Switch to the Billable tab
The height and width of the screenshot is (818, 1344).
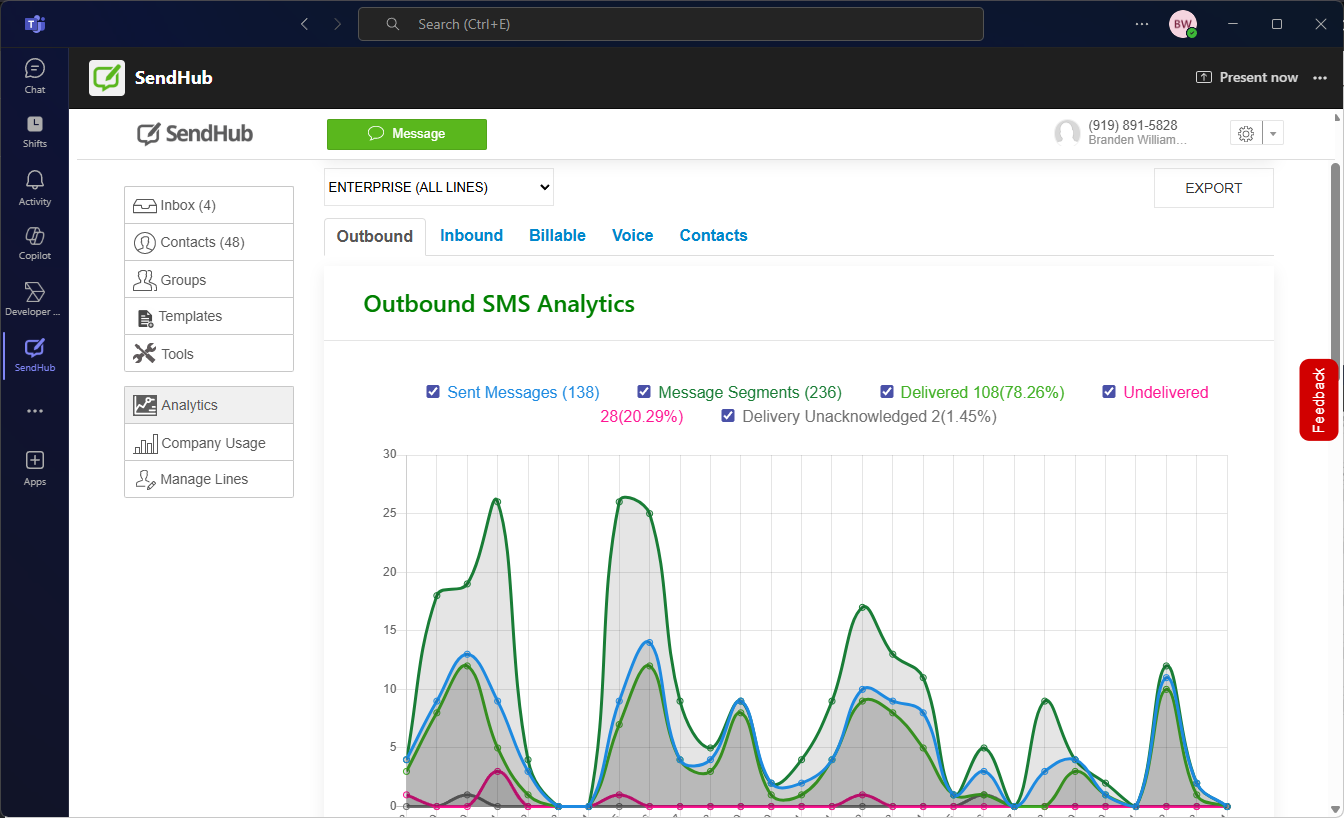[x=557, y=236]
